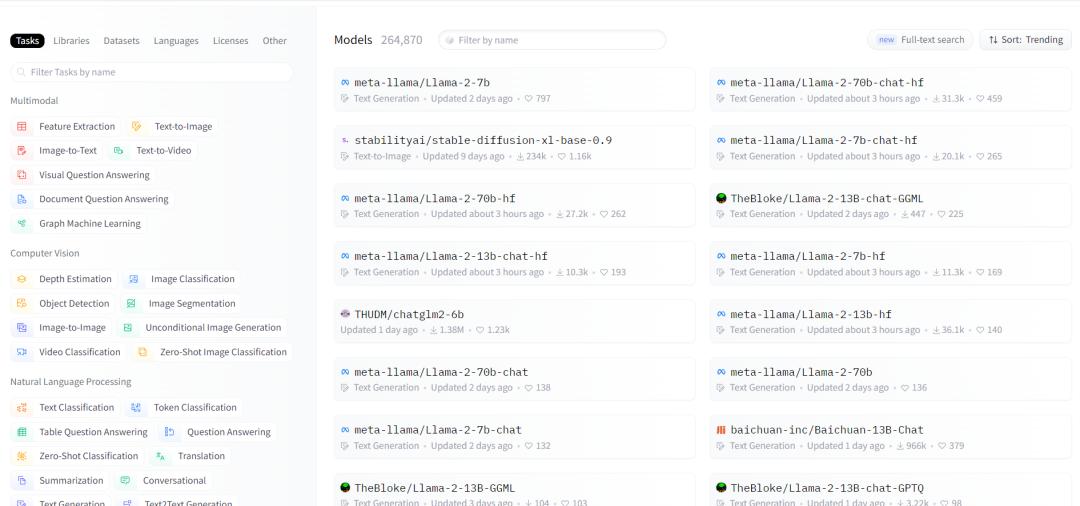Click the Image-to-Image icon

coord(22,328)
